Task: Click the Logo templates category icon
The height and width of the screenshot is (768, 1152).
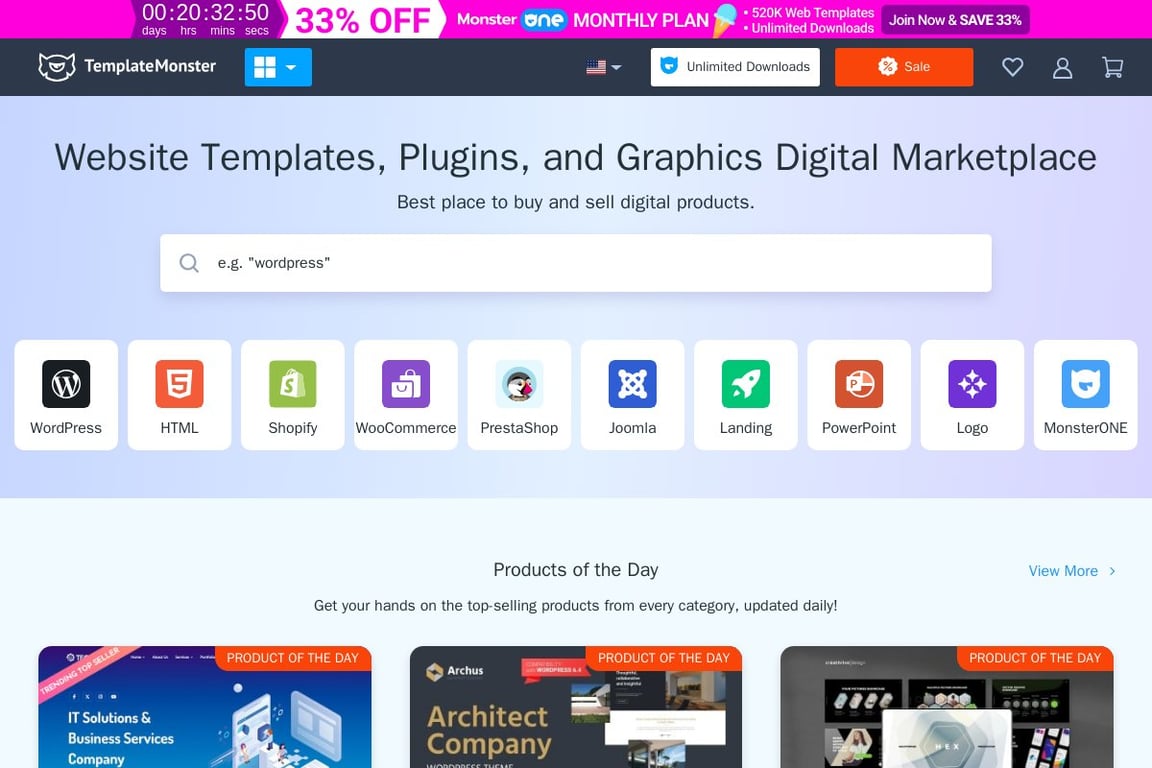Action: tap(972, 383)
